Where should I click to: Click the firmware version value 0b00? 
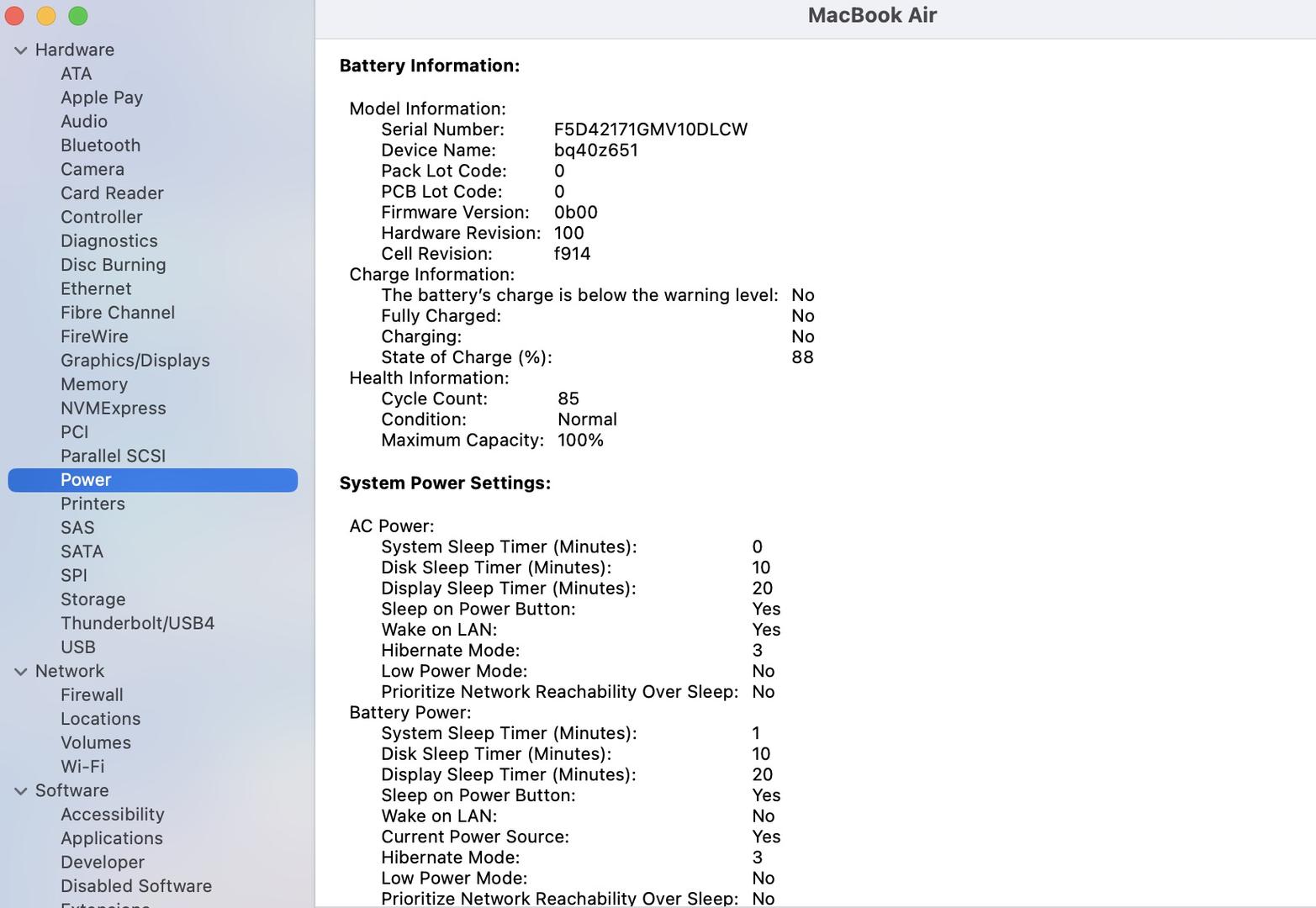click(x=575, y=213)
